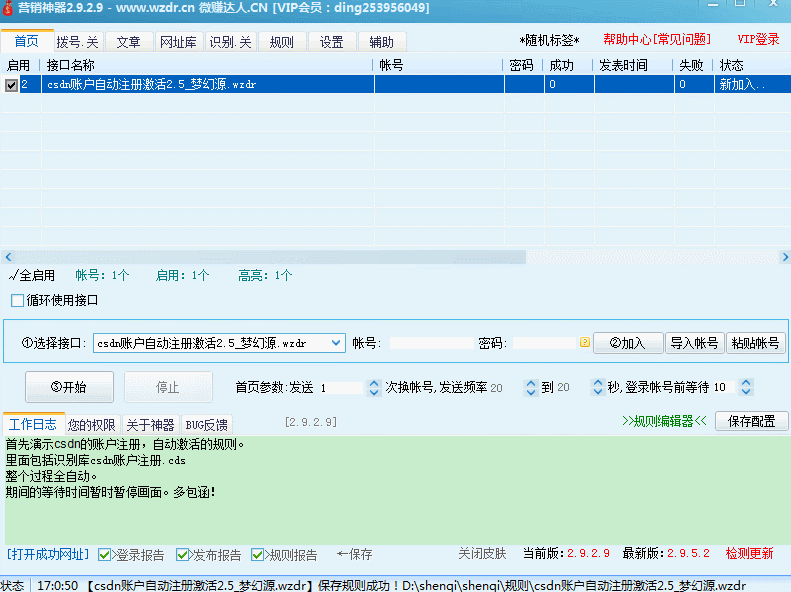Click horizontal scrollbar left arrow
Viewport: 791px width, 592px height.
(x=8, y=257)
